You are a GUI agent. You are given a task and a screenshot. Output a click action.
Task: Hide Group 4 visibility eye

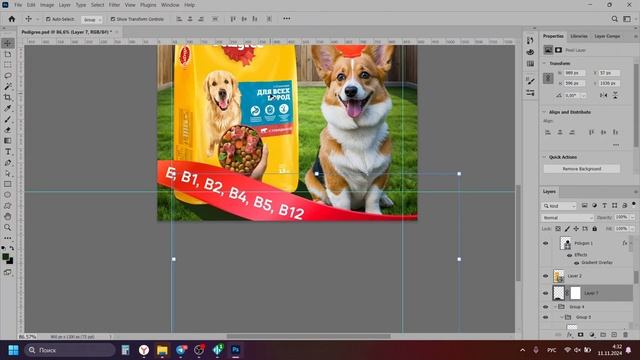(x=546, y=307)
